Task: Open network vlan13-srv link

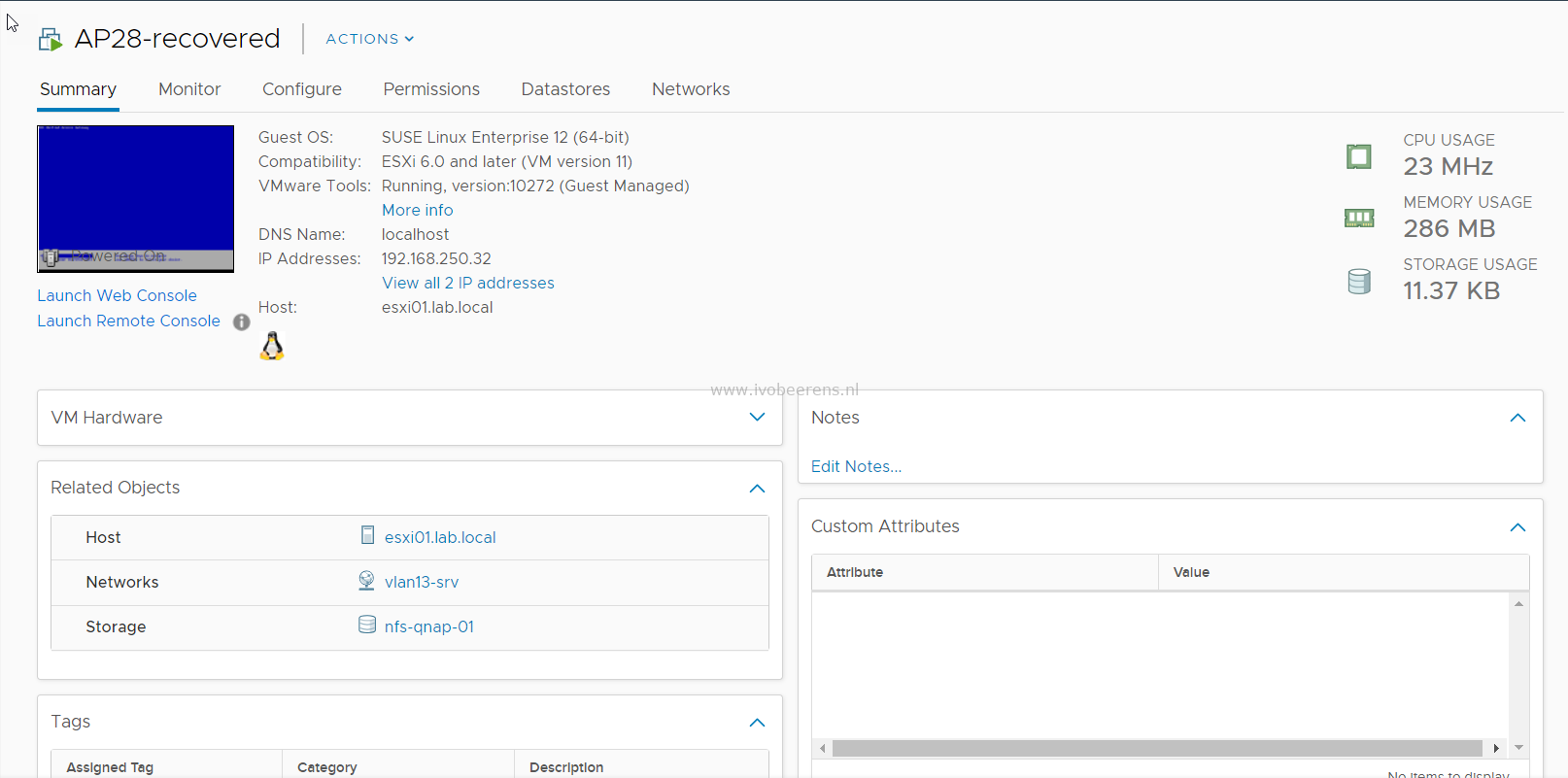Action: (422, 582)
